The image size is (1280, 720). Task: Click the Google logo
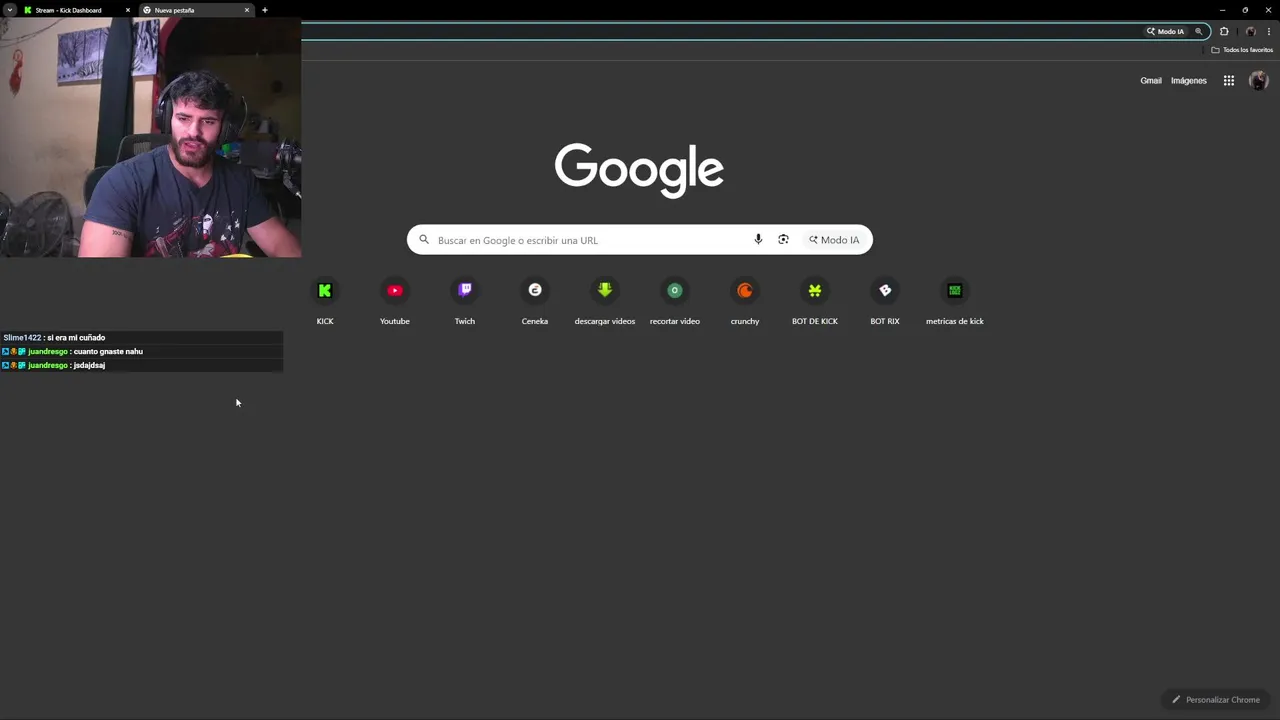[x=639, y=169]
